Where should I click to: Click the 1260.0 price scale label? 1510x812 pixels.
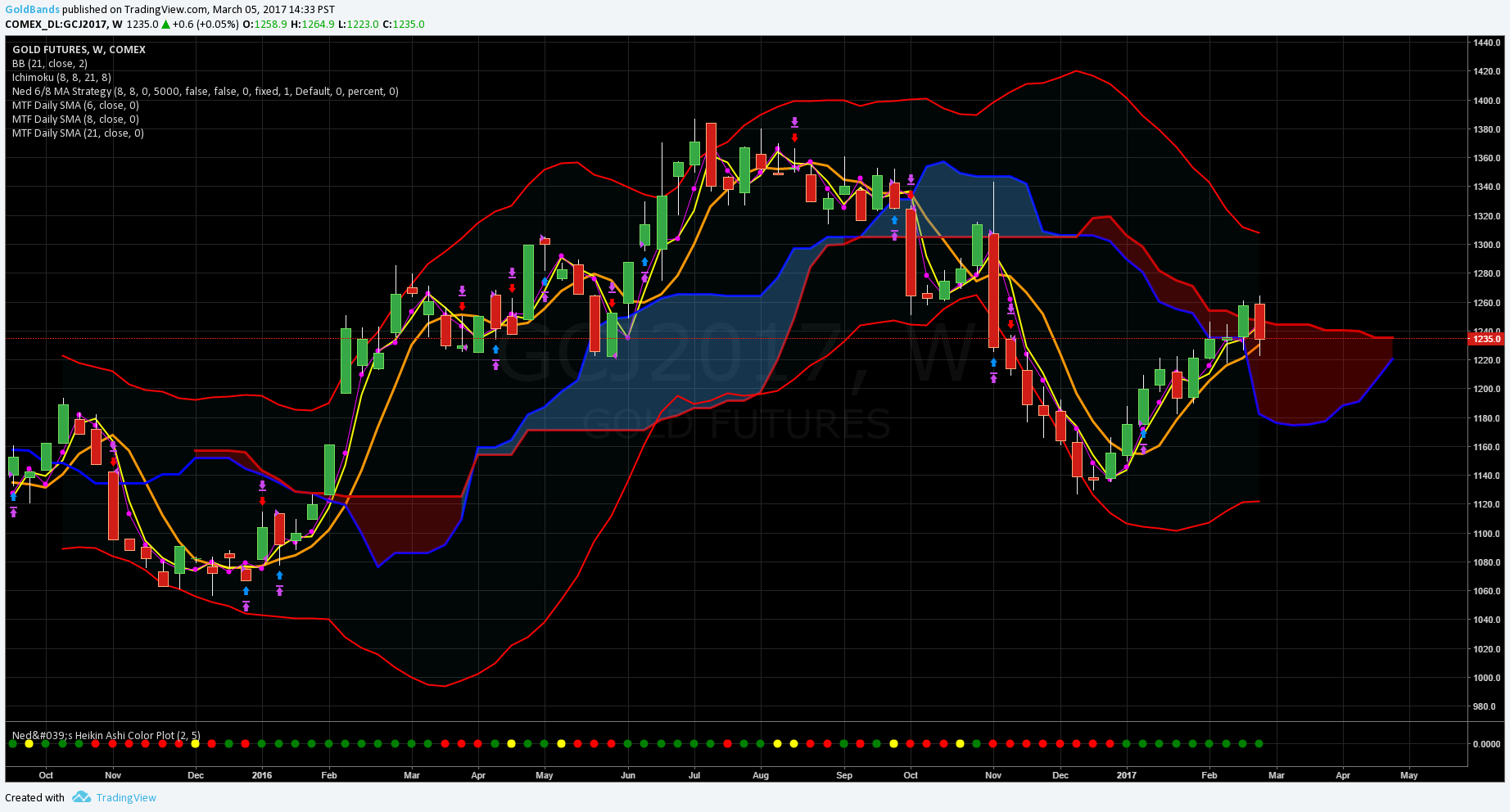pos(1487,303)
